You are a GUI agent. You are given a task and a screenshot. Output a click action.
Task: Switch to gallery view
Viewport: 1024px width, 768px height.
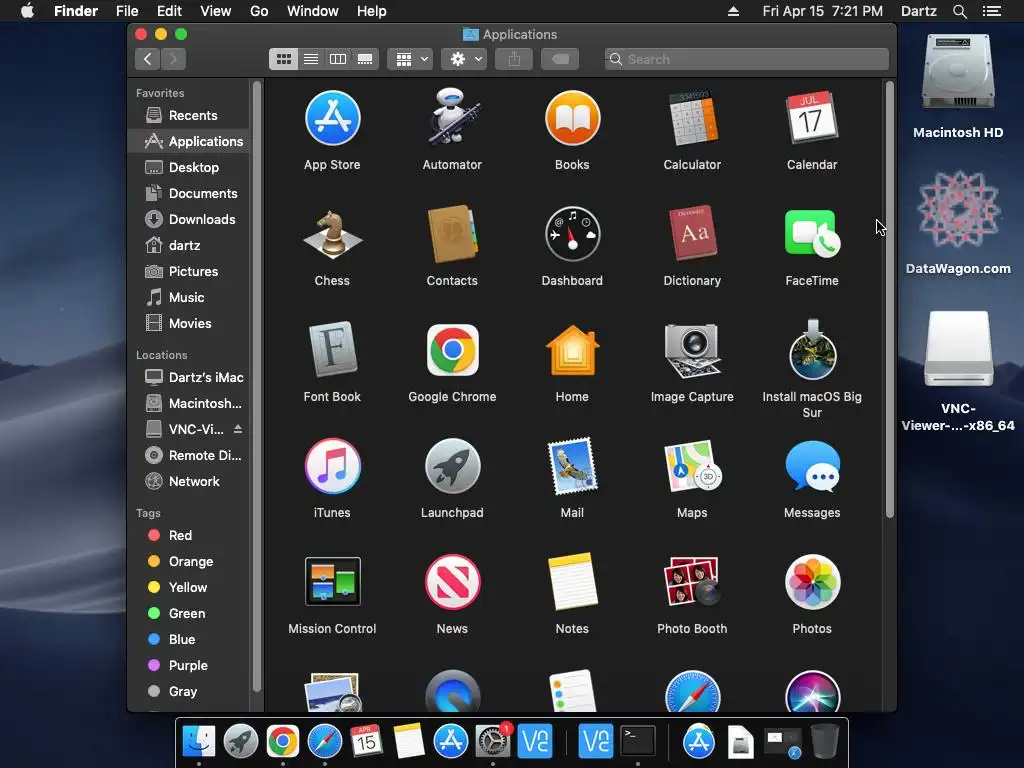(x=365, y=59)
